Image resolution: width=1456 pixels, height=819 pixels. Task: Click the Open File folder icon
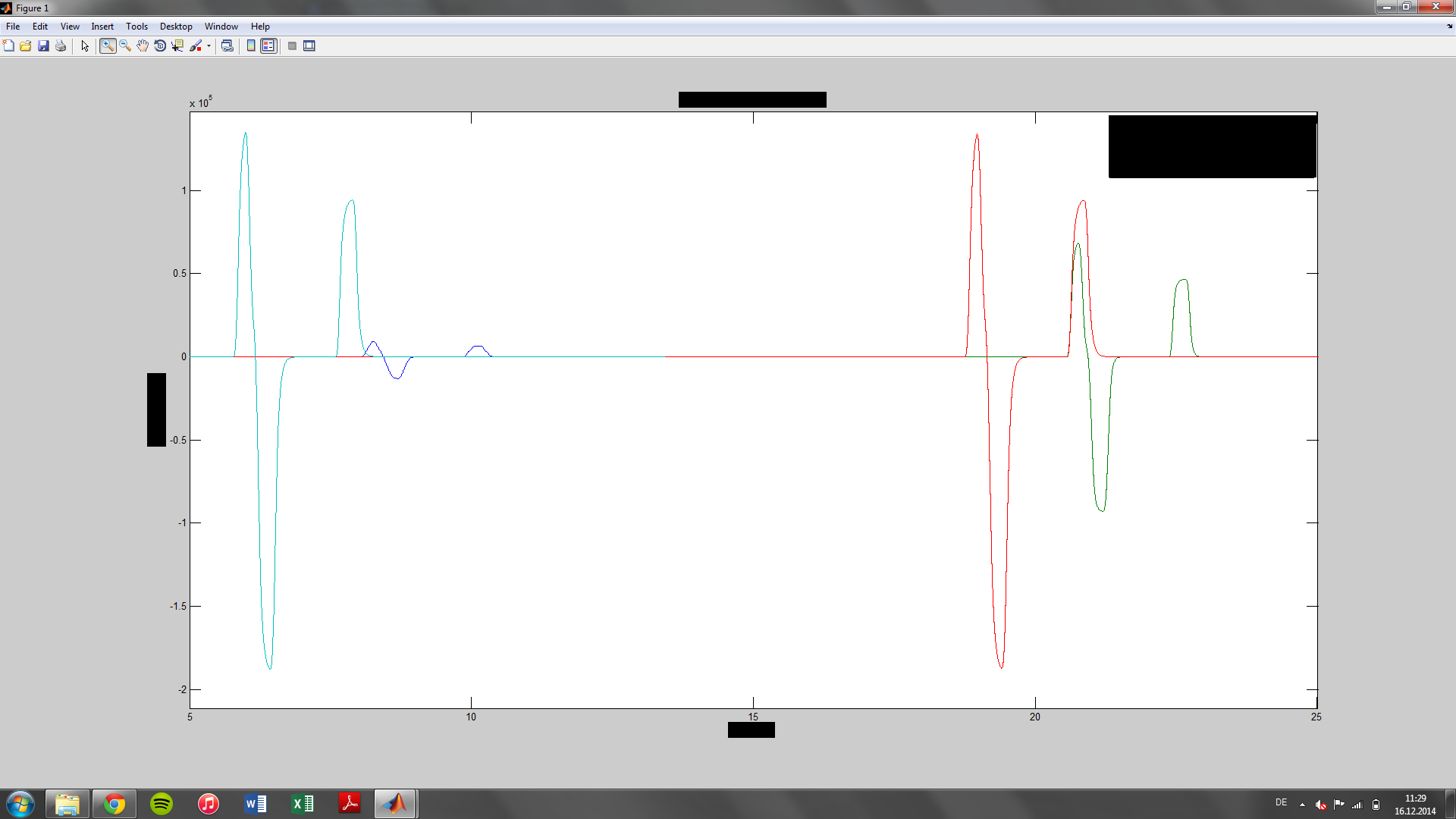26,46
